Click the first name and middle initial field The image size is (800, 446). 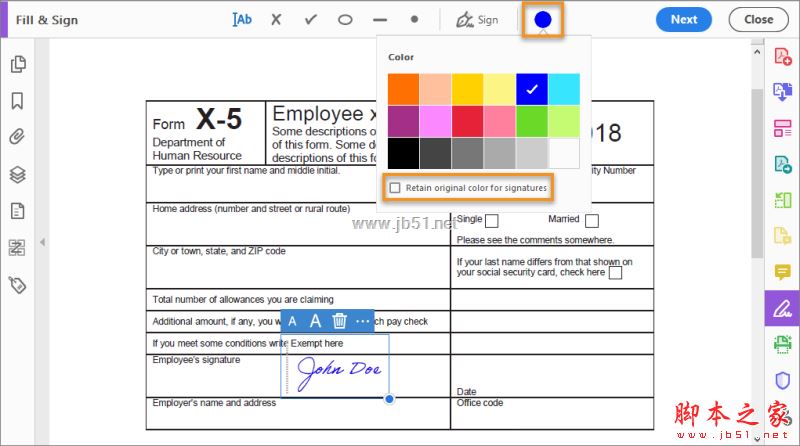(x=298, y=184)
